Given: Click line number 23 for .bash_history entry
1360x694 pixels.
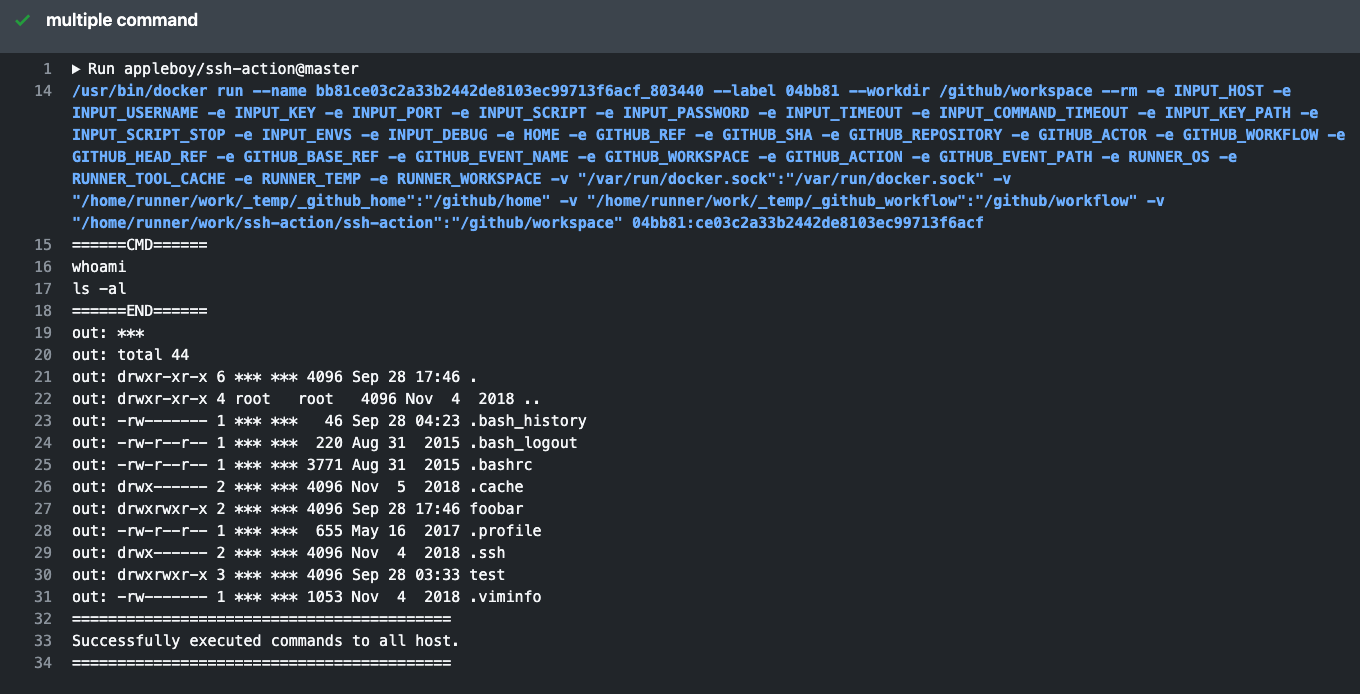Looking at the screenshot, I should (43, 421).
